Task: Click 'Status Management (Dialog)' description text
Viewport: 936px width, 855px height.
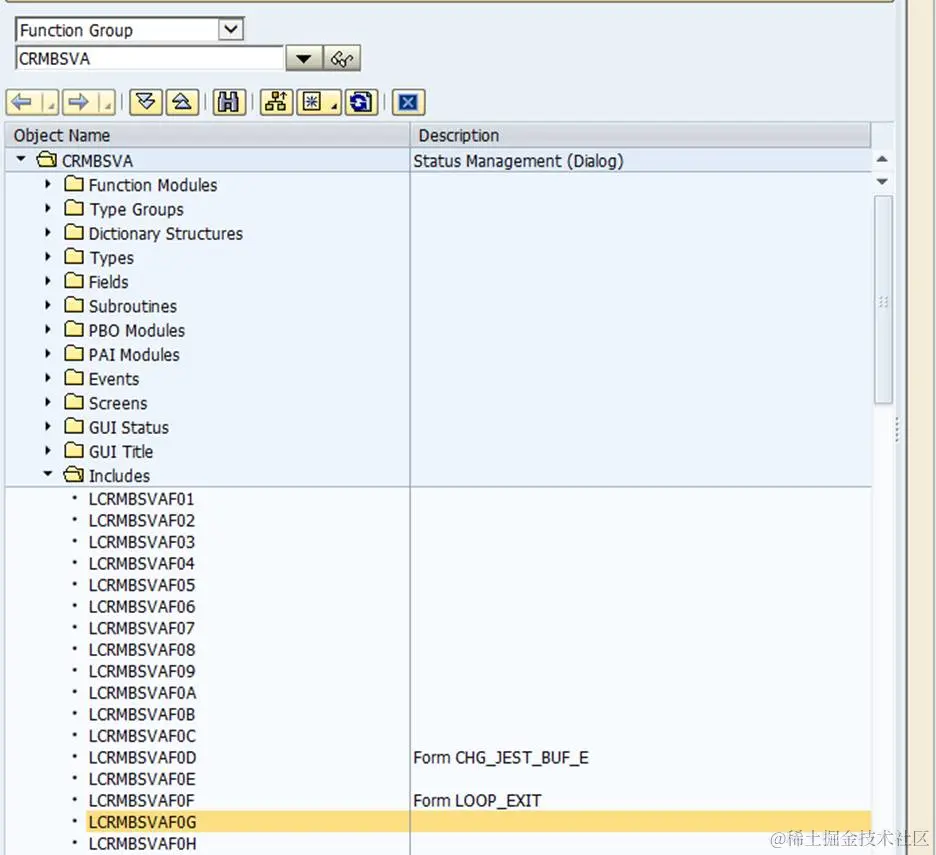Action: [518, 161]
